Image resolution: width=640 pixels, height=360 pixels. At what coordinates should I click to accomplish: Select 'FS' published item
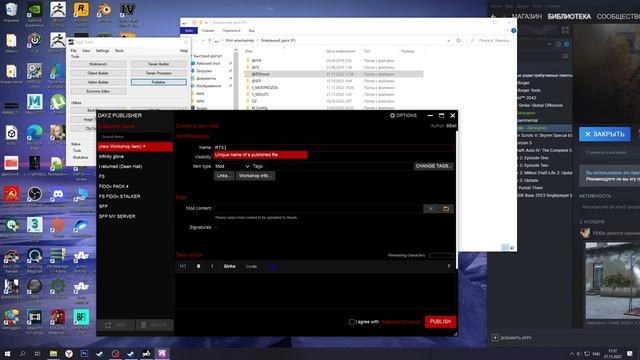click(x=135, y=176)
